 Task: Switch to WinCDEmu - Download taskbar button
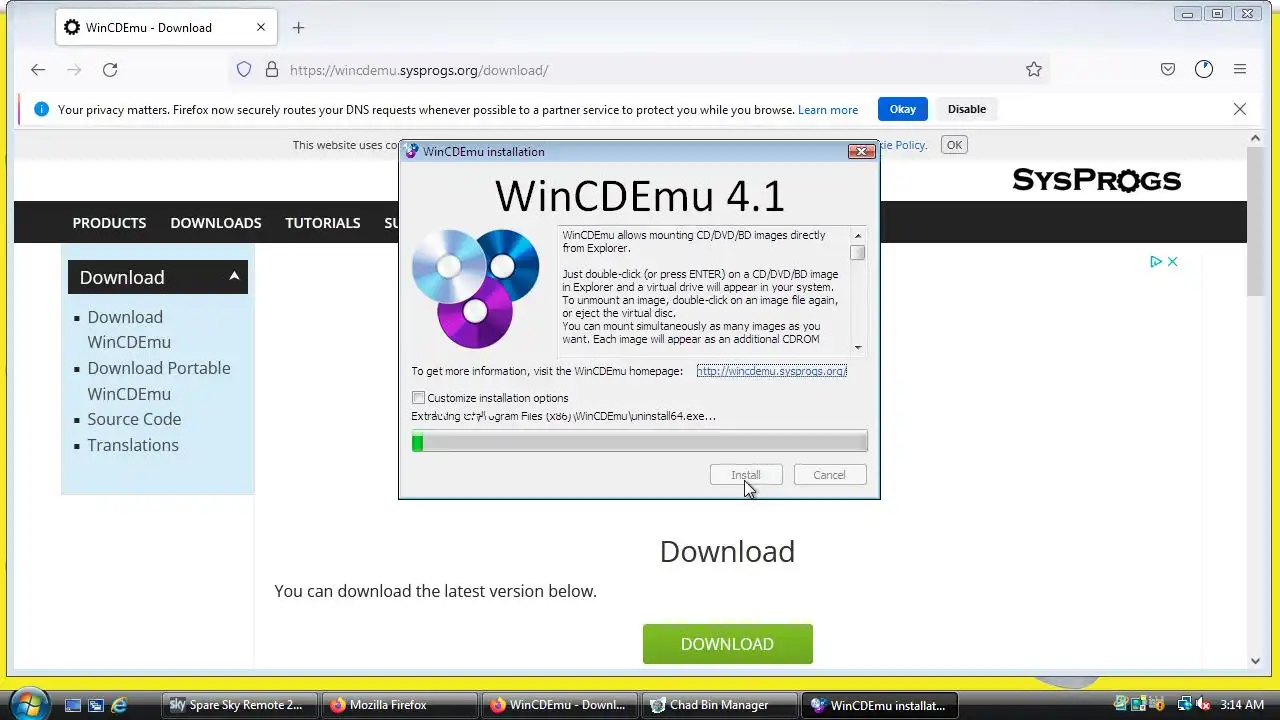(559, 705)
